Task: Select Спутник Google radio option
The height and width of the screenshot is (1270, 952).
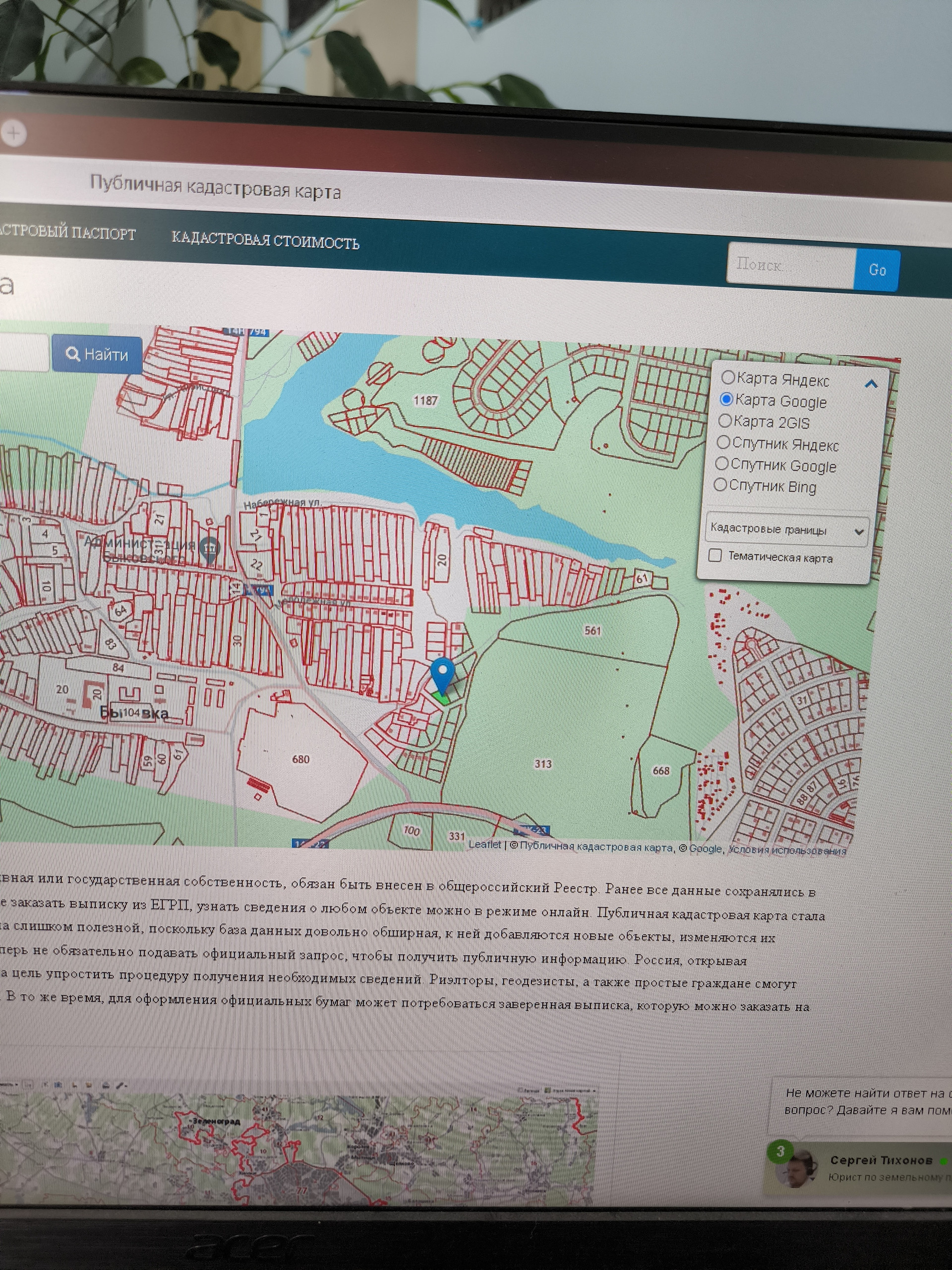Action: click(721, 463)
